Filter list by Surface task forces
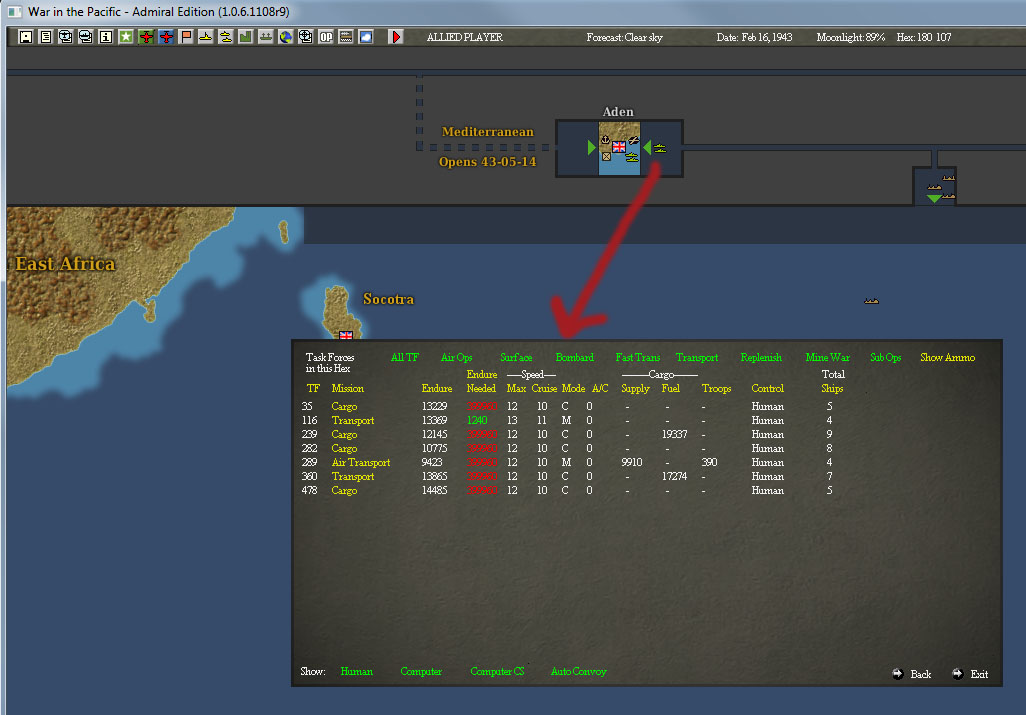This screenshot has width=1026, height=715. coord(516,358)
